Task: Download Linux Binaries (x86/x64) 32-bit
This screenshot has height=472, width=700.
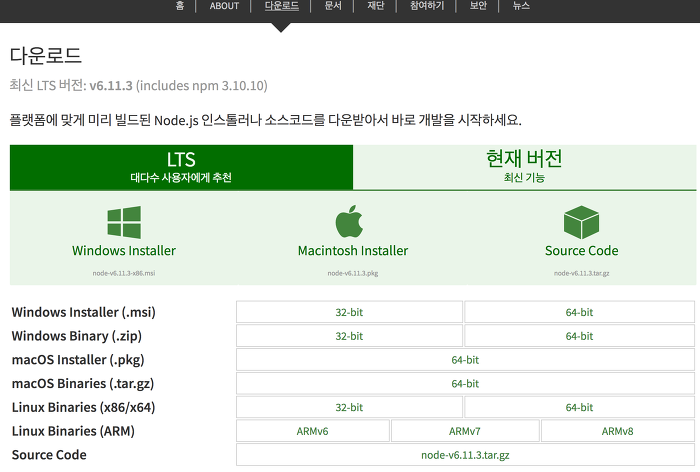Action: tap(349, 407)
